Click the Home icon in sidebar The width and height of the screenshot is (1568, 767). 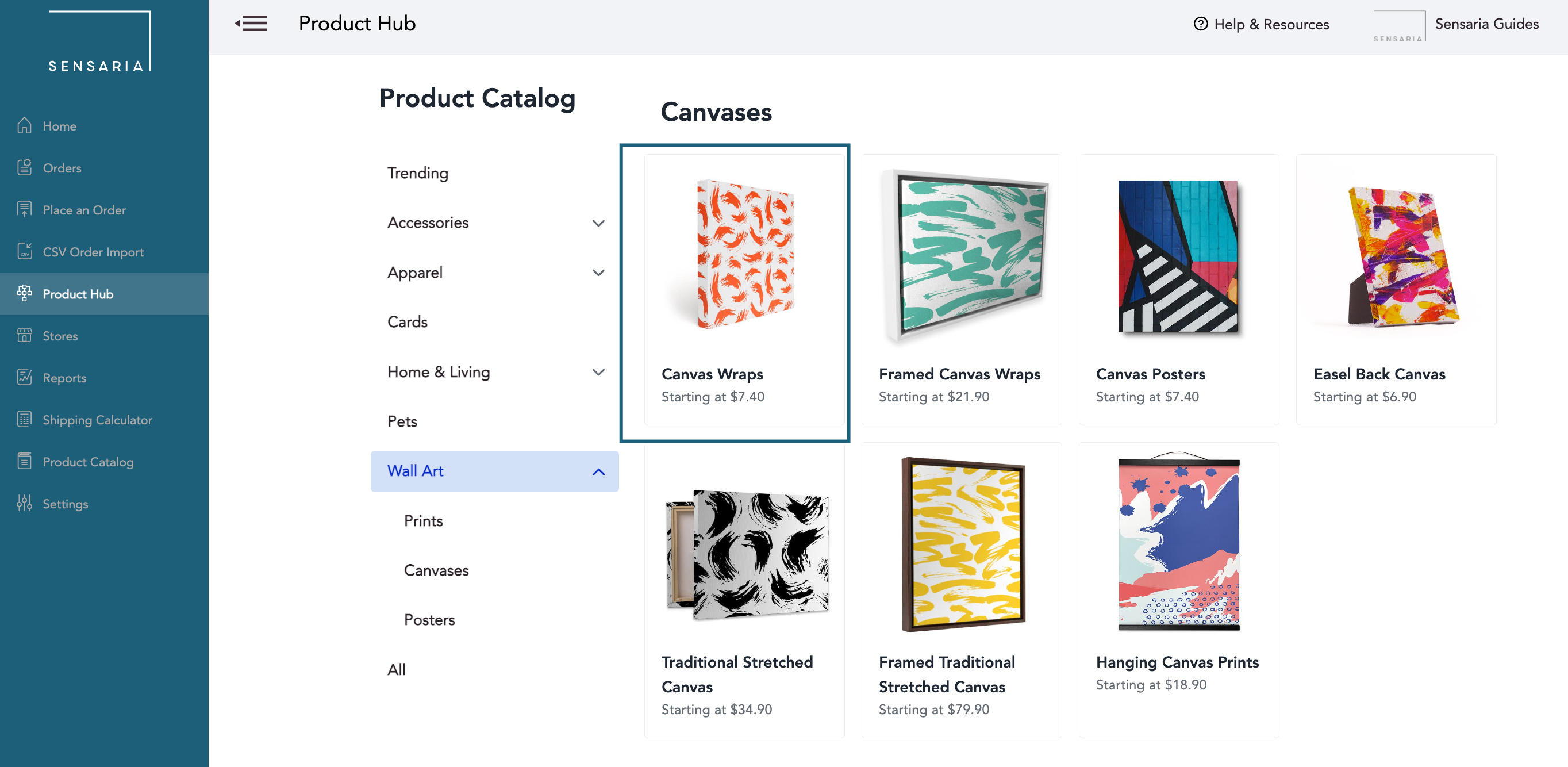[x=25, y=125]
